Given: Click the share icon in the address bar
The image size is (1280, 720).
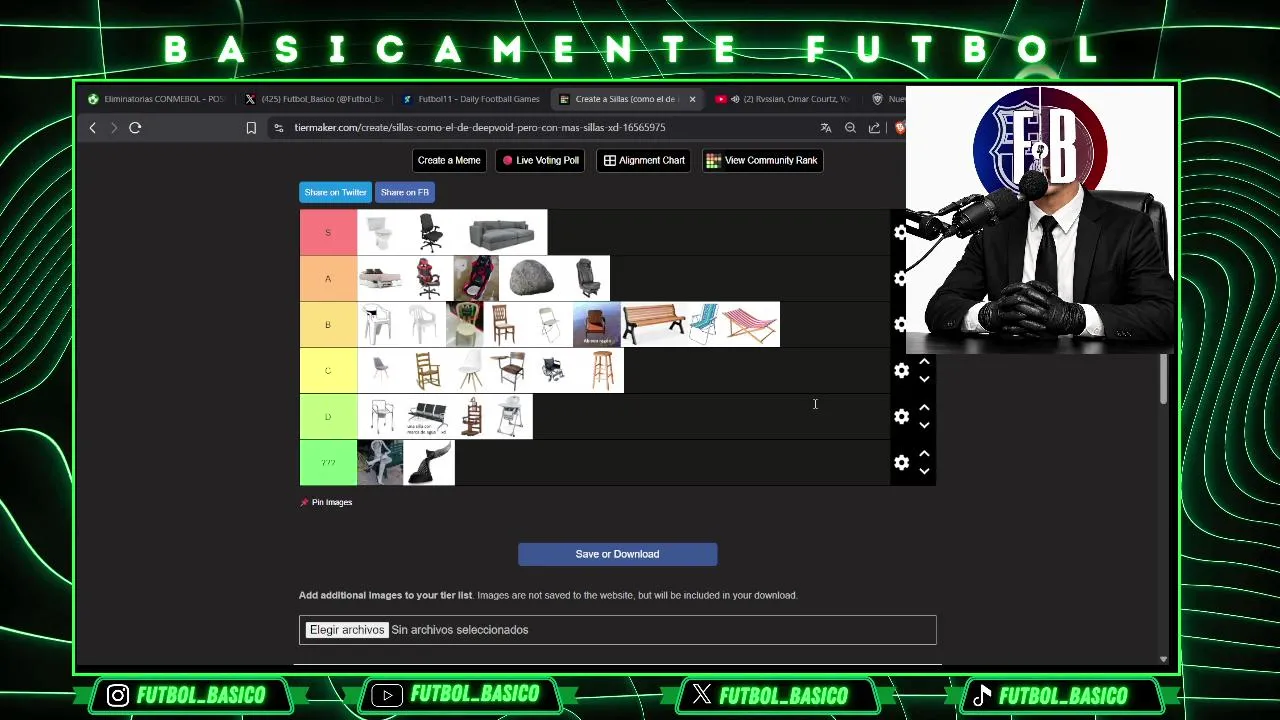Looking at the screenshot, I should pos(874,128).
